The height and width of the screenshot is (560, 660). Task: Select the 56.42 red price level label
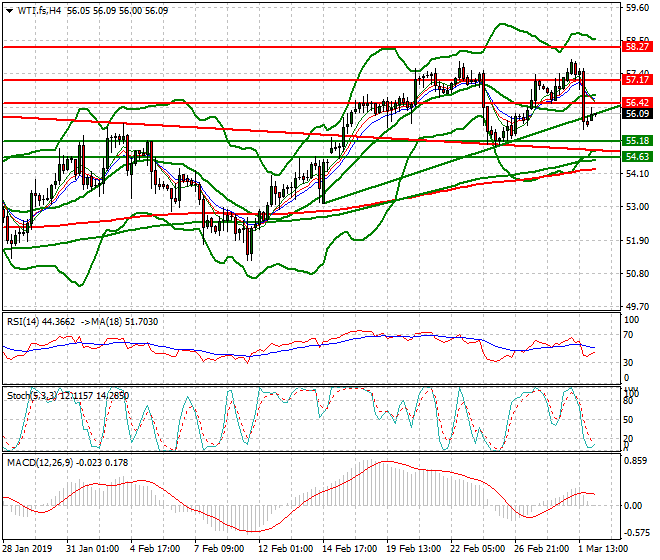point(637,102)
